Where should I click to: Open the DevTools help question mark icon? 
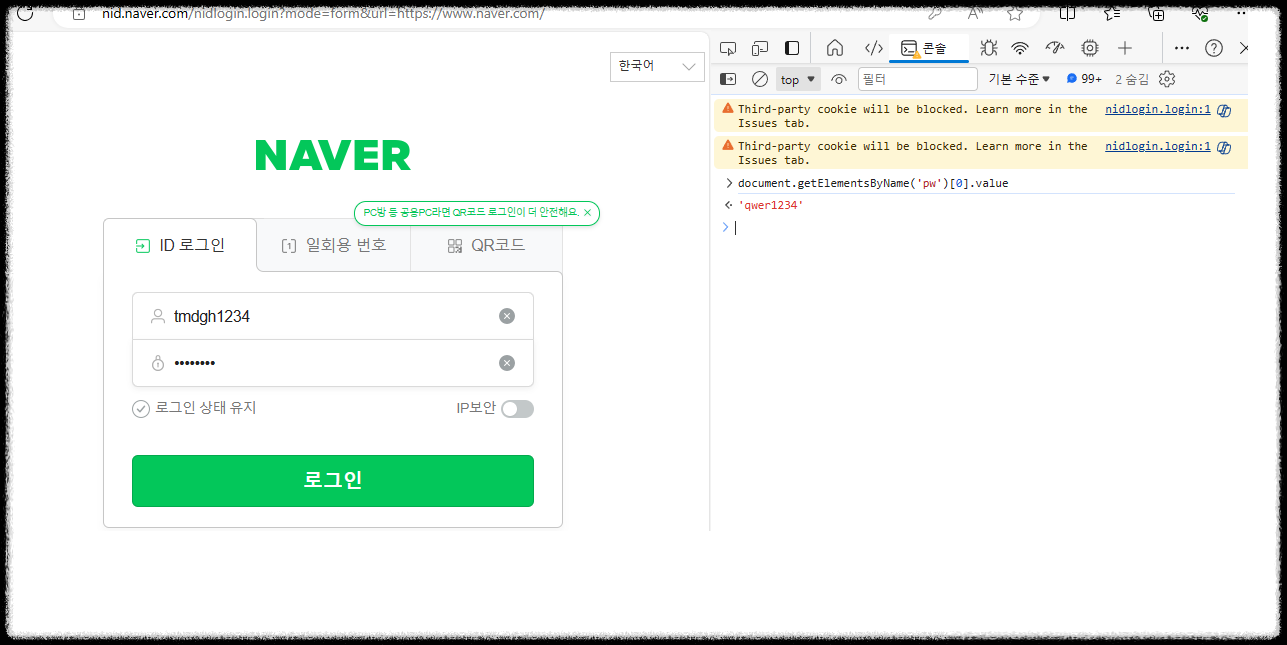coord(1214,48)
